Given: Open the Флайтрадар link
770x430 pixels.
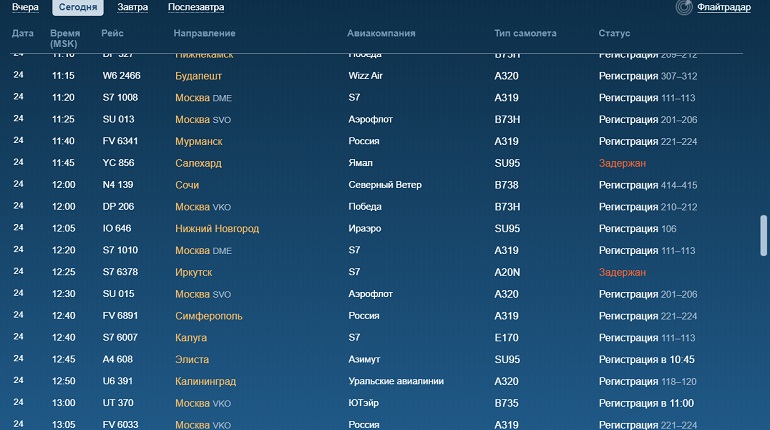Looking at the screenshot, I should (x=724, y=7).
